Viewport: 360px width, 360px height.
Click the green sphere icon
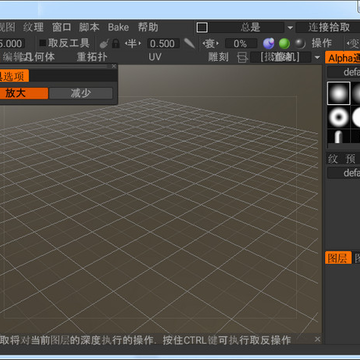284,44
